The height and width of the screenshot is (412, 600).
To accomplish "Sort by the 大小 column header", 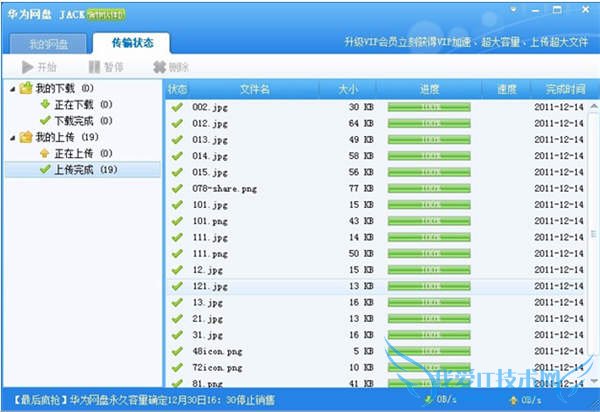I will pos(348,89).
